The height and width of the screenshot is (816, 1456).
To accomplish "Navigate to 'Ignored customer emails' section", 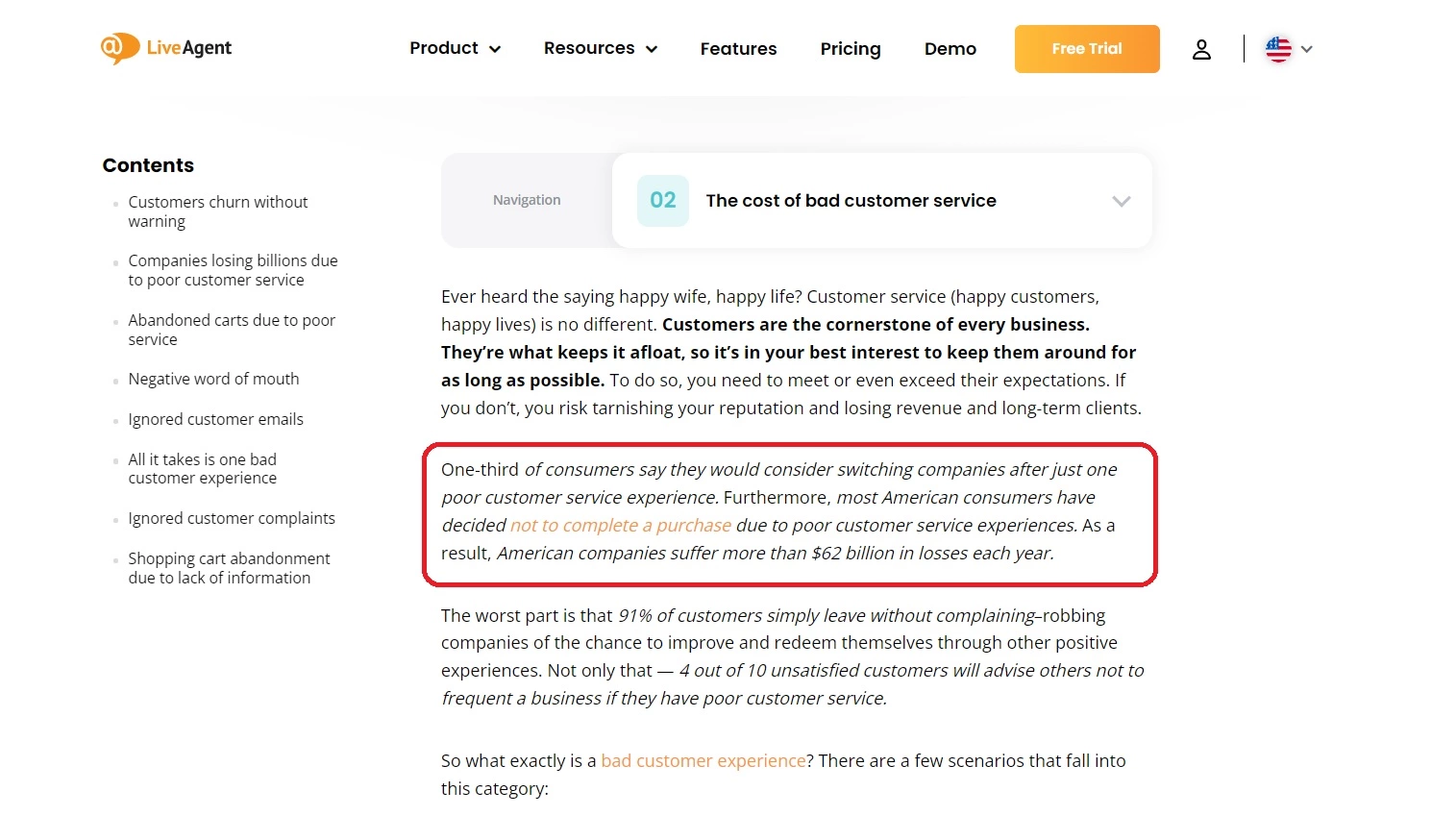I will coord(215,420).
